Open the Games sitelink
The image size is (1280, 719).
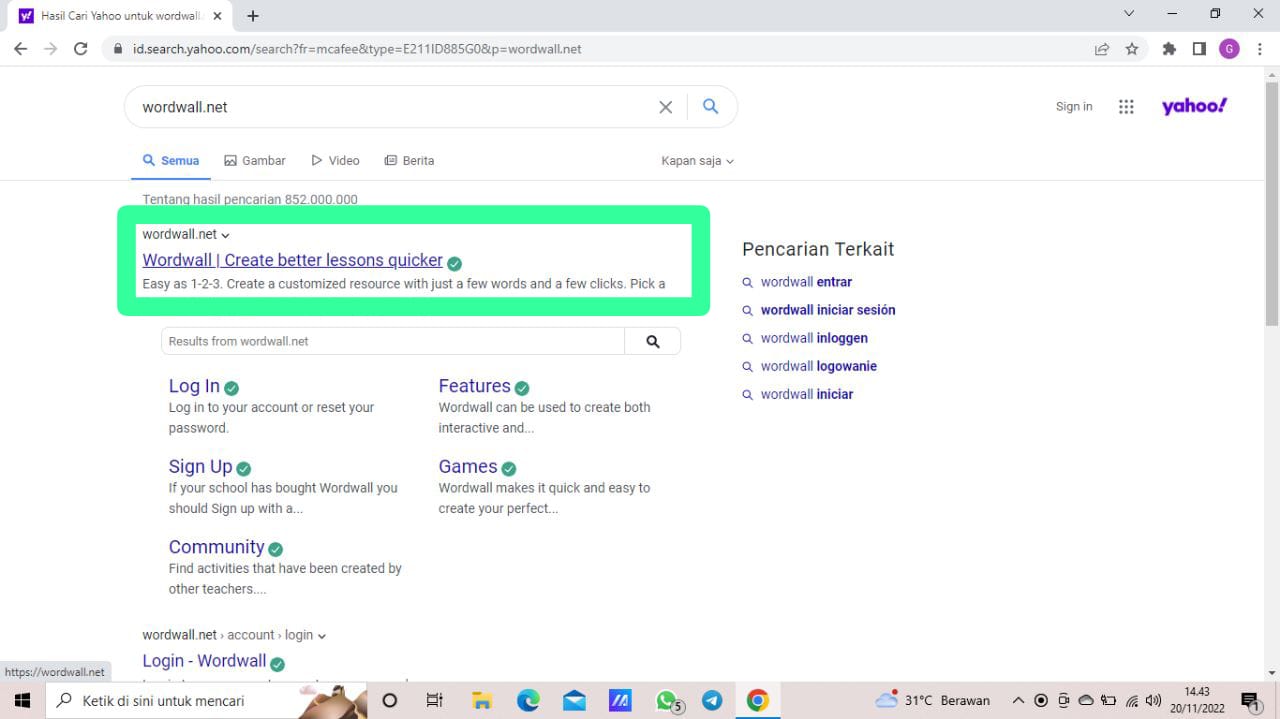(467, 466)
